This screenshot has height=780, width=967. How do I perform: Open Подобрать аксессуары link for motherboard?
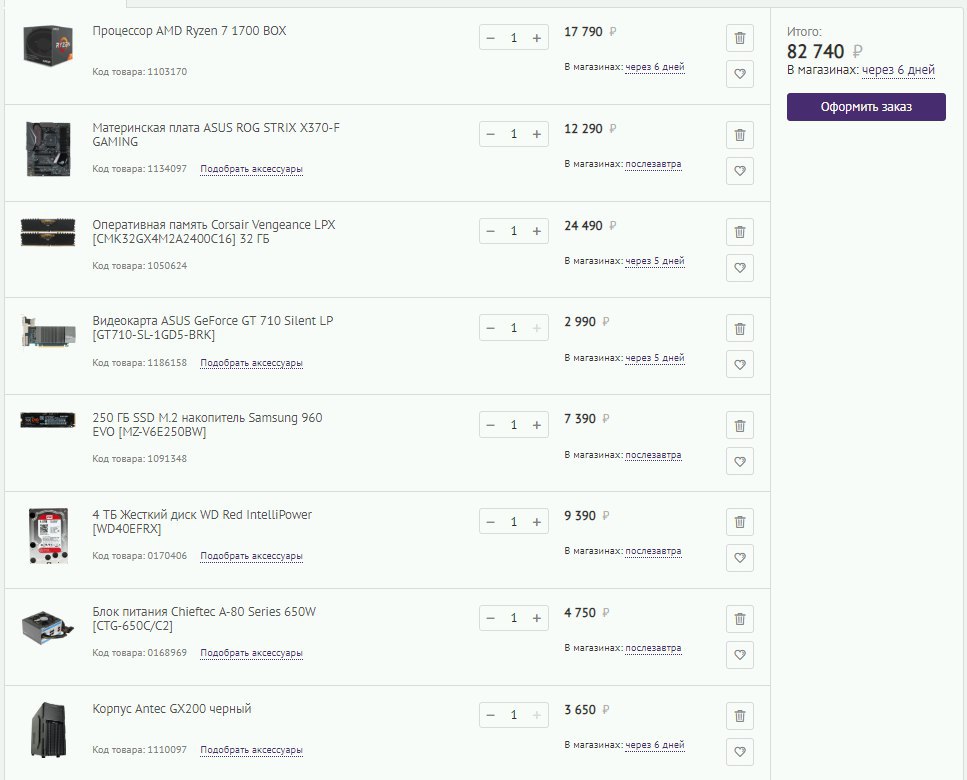click(252, 169)
